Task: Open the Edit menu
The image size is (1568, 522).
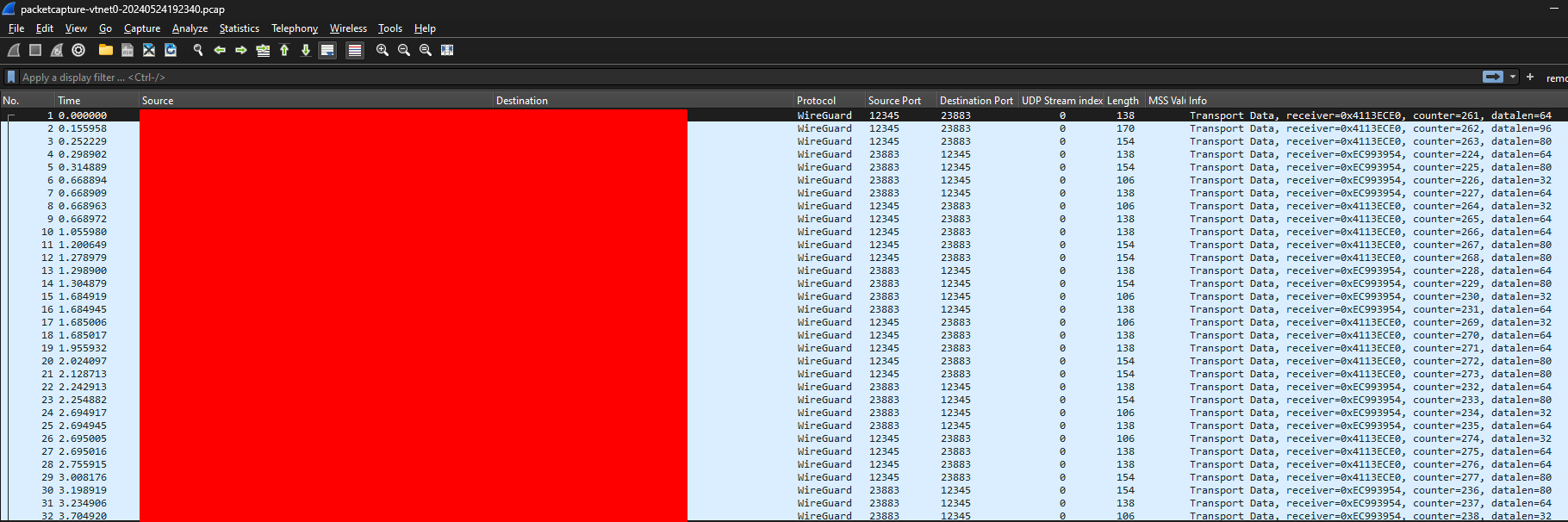Action: coord(45,28)
